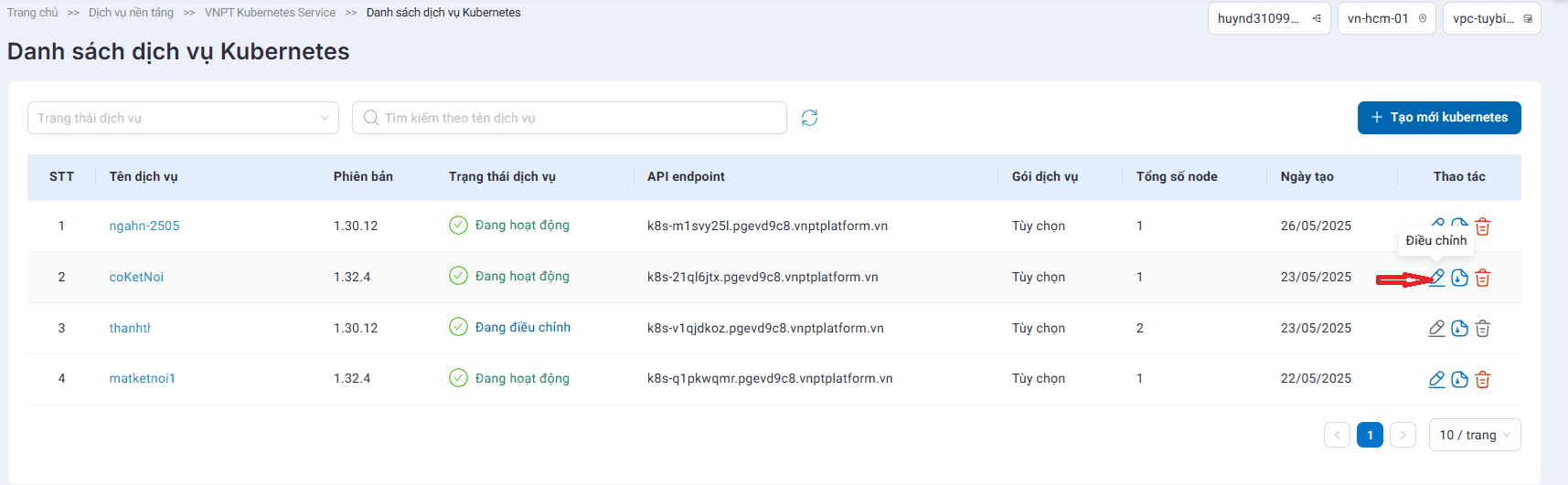Select page 1 in pagination
Screen dimensions: 1568x485
point(1369,435)
